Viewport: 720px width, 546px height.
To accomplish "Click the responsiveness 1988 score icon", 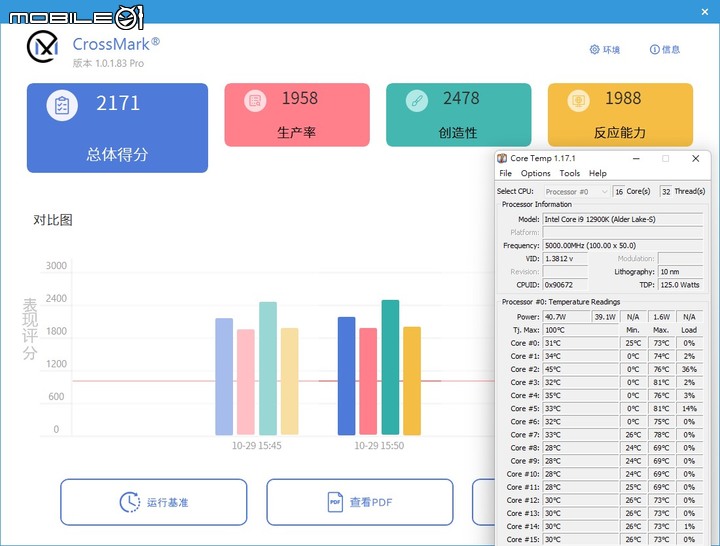I will 578,100.
